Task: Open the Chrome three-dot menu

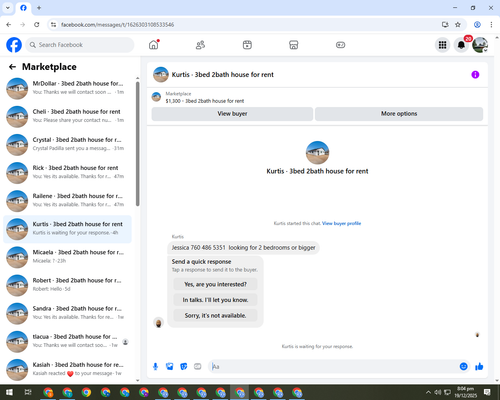Action: point(491,25)
